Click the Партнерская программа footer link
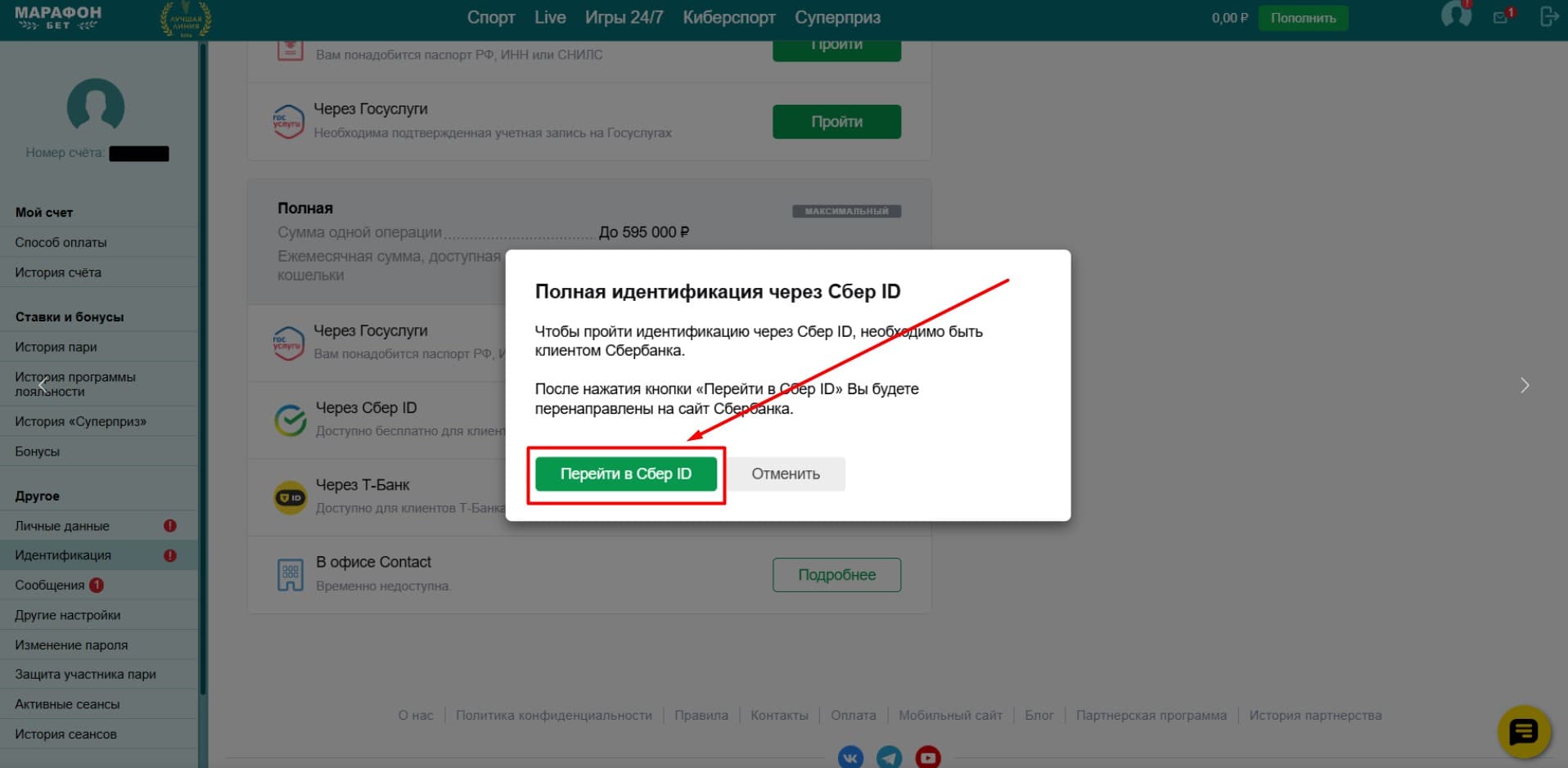This screenshot has height=768, width=1568. point(1151,715)
